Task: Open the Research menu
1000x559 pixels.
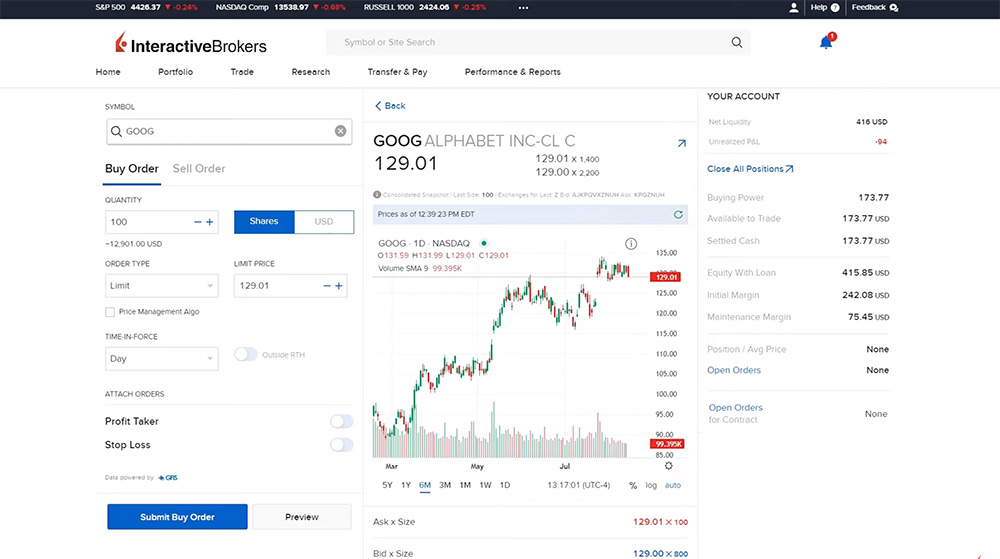Action: point(311,72)
